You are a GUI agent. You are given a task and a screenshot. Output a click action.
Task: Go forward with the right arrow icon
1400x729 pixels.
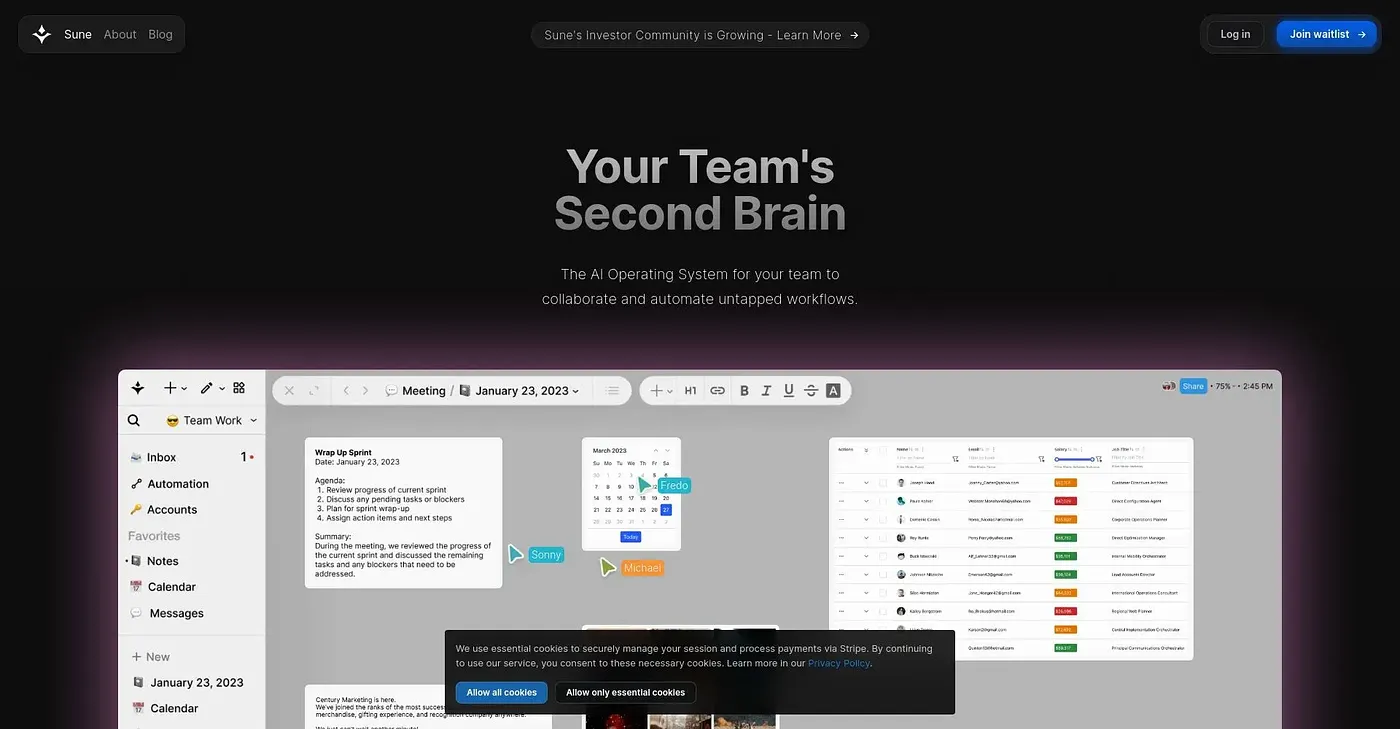coord(366,391)
